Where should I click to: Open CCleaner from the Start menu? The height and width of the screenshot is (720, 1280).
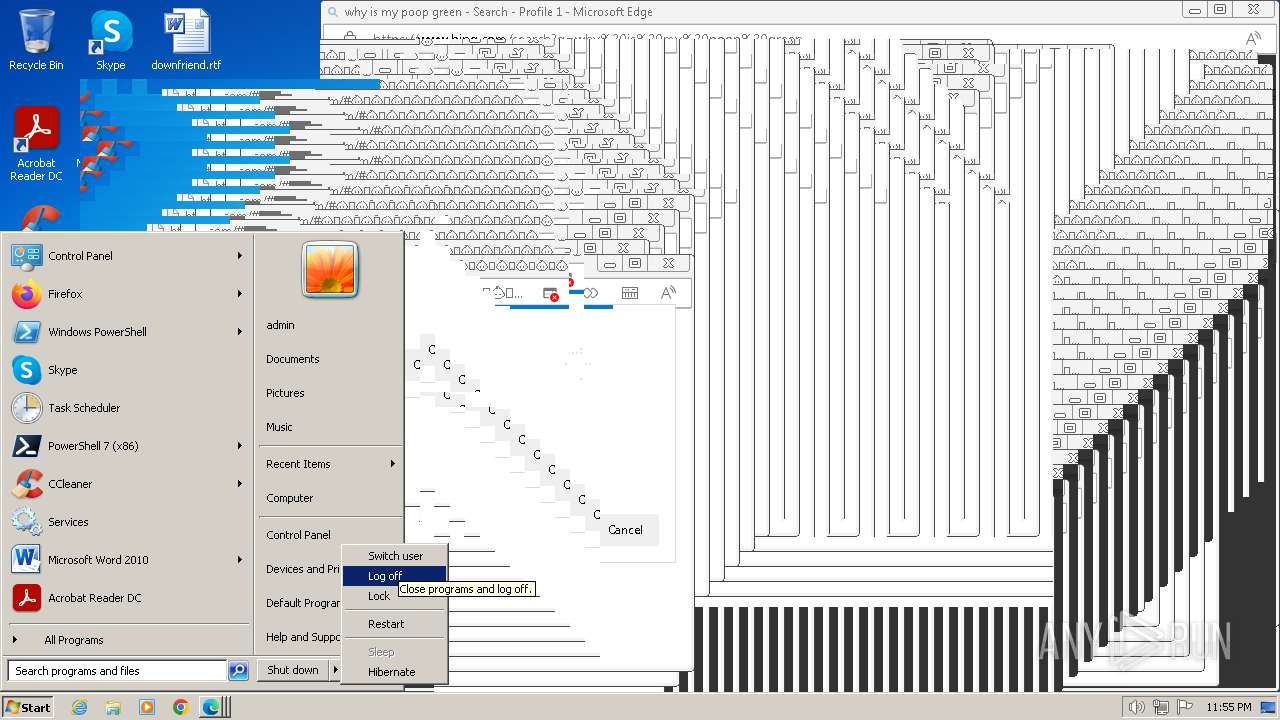point(126,484)
